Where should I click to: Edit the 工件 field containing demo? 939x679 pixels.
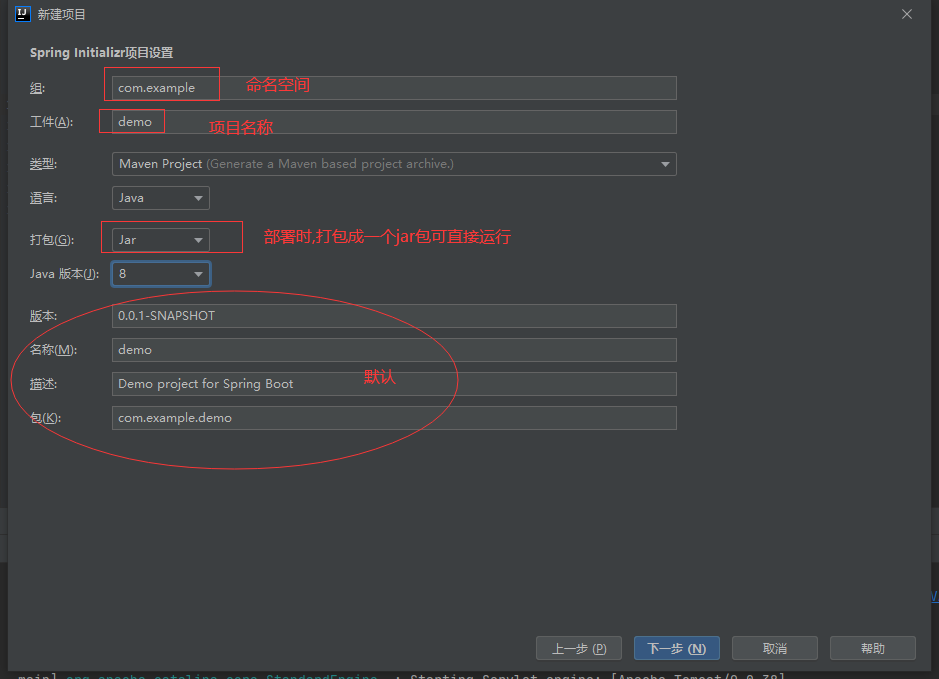pyautogui.click(x=394, y=122)
